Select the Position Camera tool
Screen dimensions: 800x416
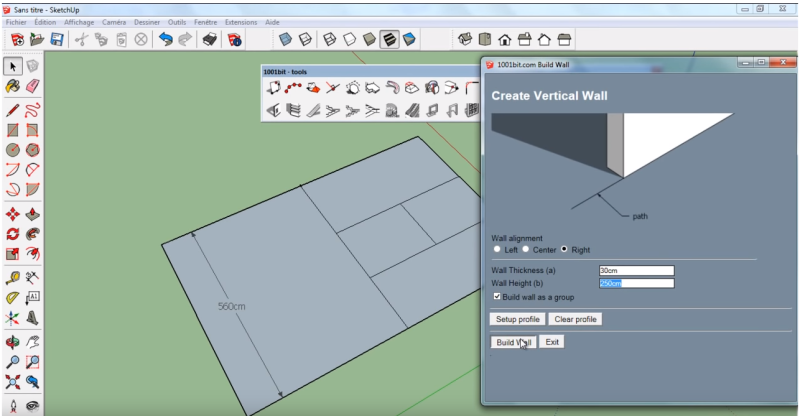[13, 406]
